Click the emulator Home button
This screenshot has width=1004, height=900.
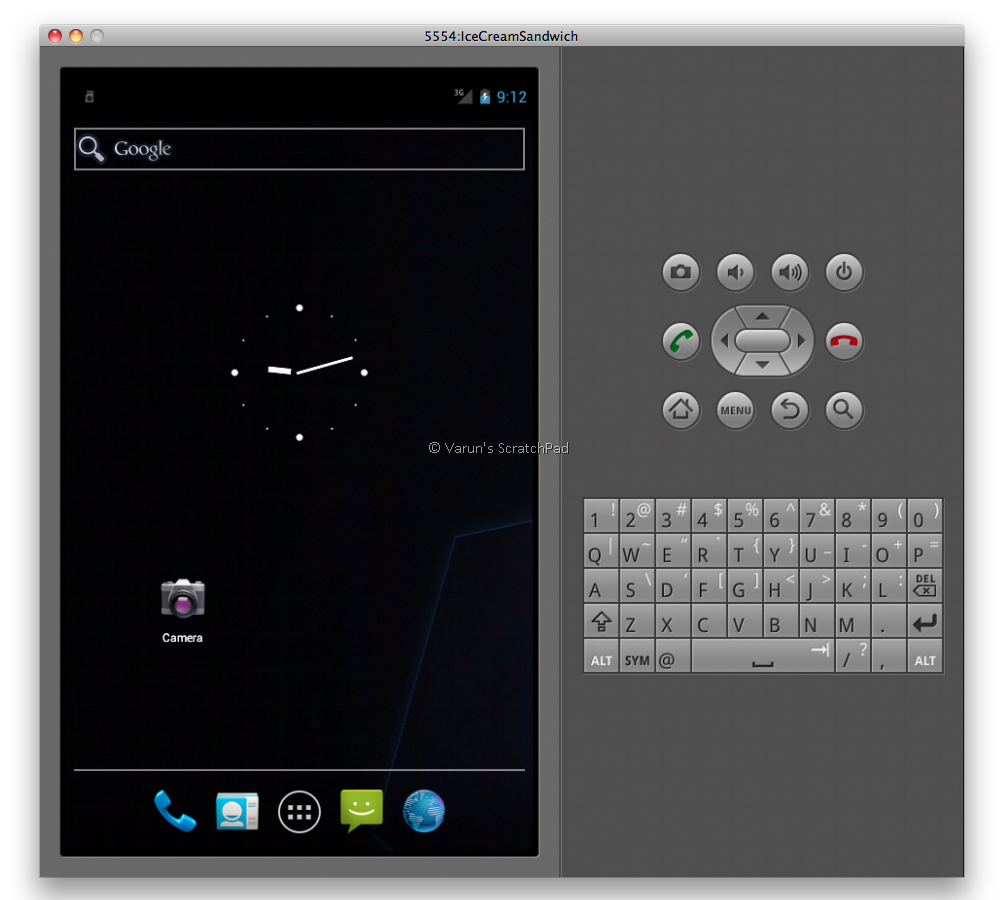click(x=681, y=410)
